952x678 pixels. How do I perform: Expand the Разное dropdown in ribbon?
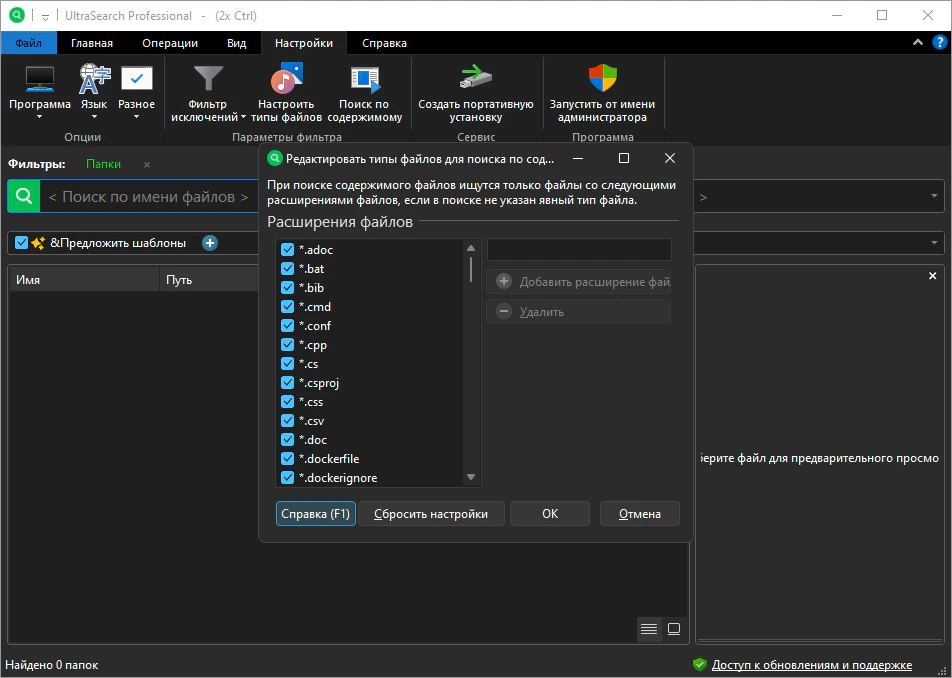coord(136,116)
